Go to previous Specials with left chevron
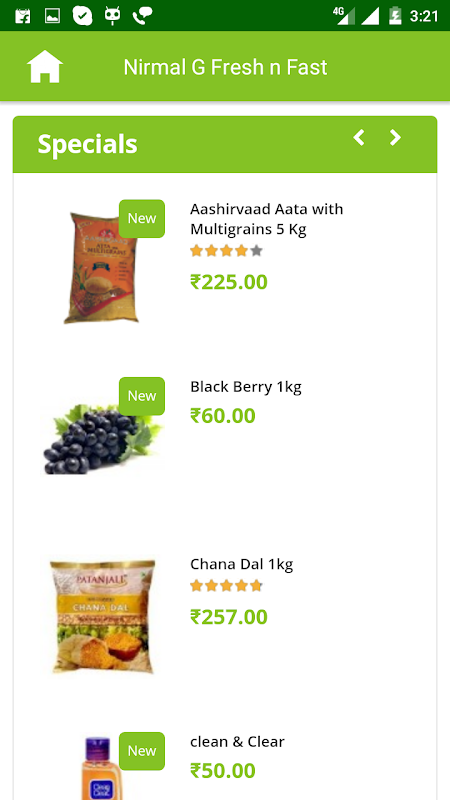 pos(359,137)
